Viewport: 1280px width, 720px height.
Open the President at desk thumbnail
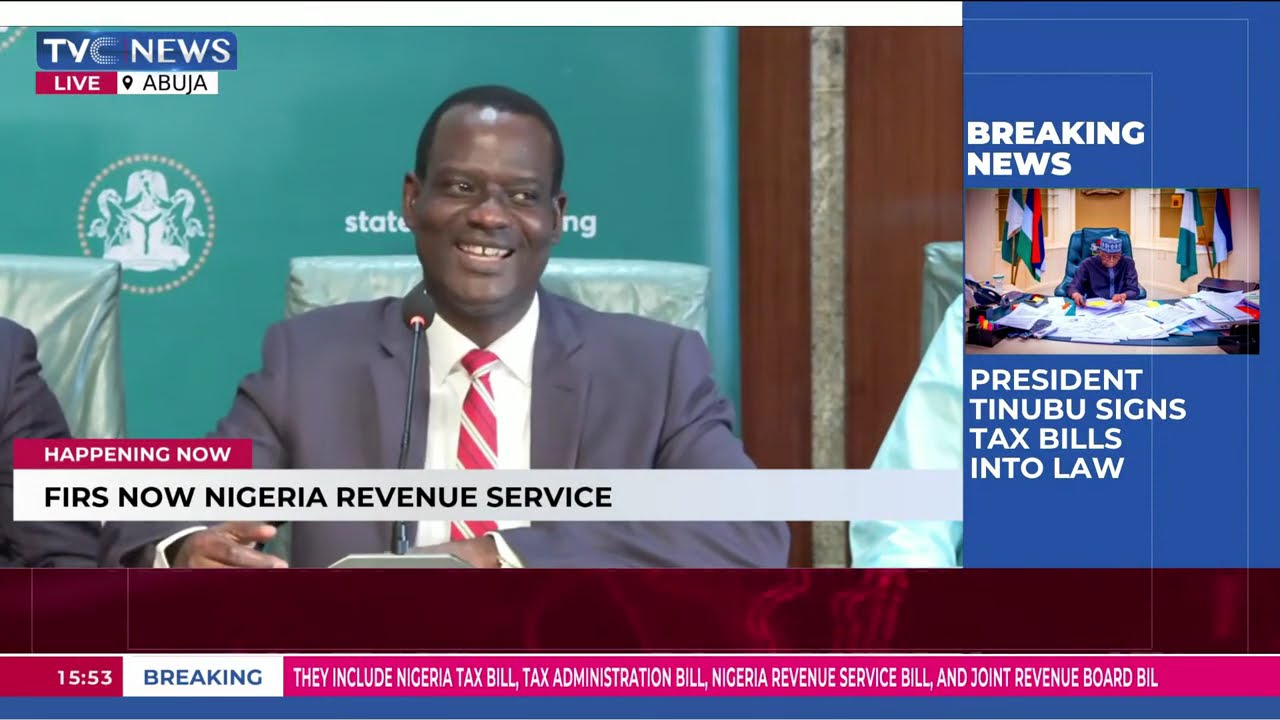tap(1112, 271)
